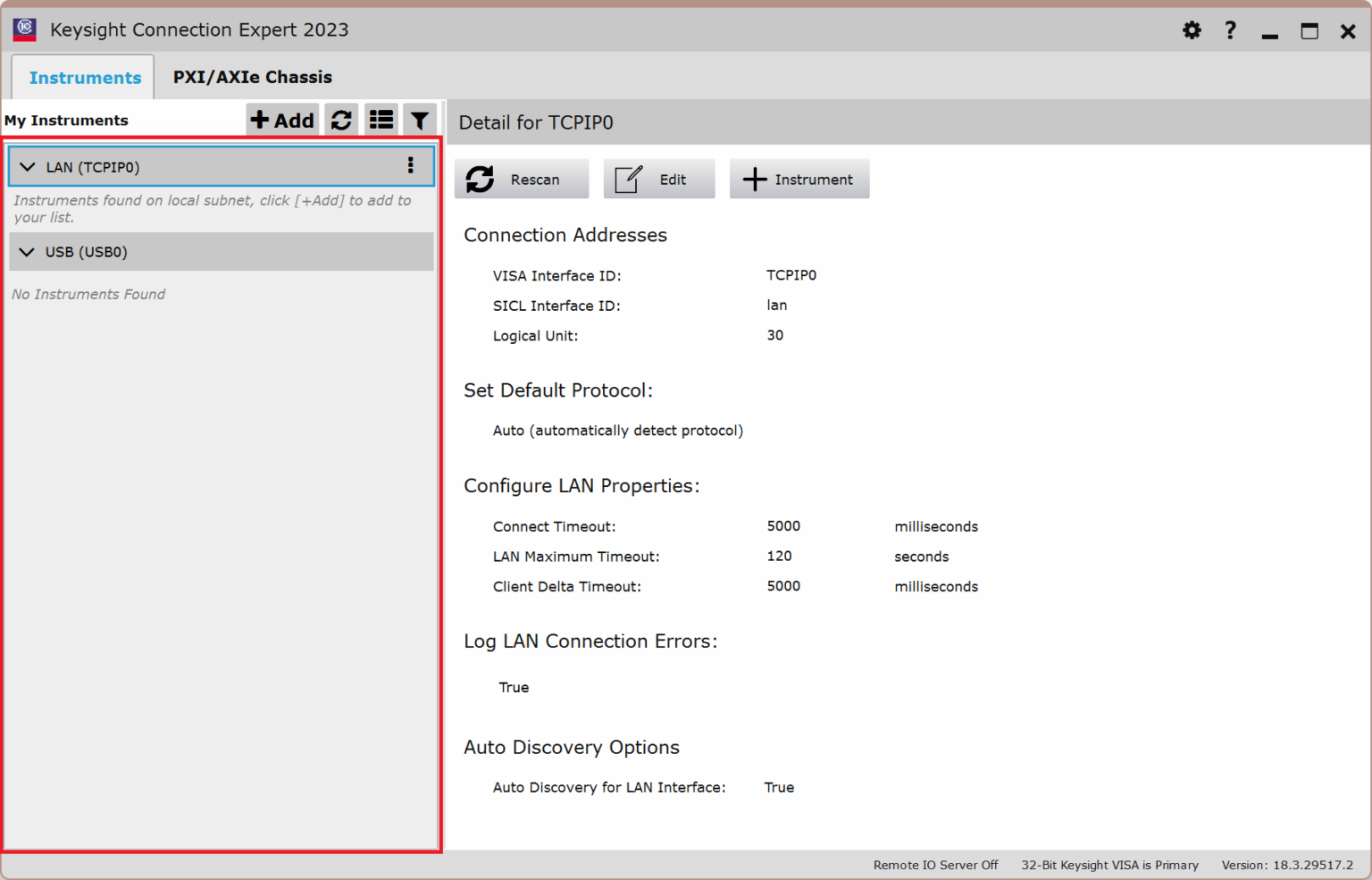Image resolution: width=1372 pixels, height=880 pixels.
Task: Open help with the question mark icon
Action: coord(1230,30)
